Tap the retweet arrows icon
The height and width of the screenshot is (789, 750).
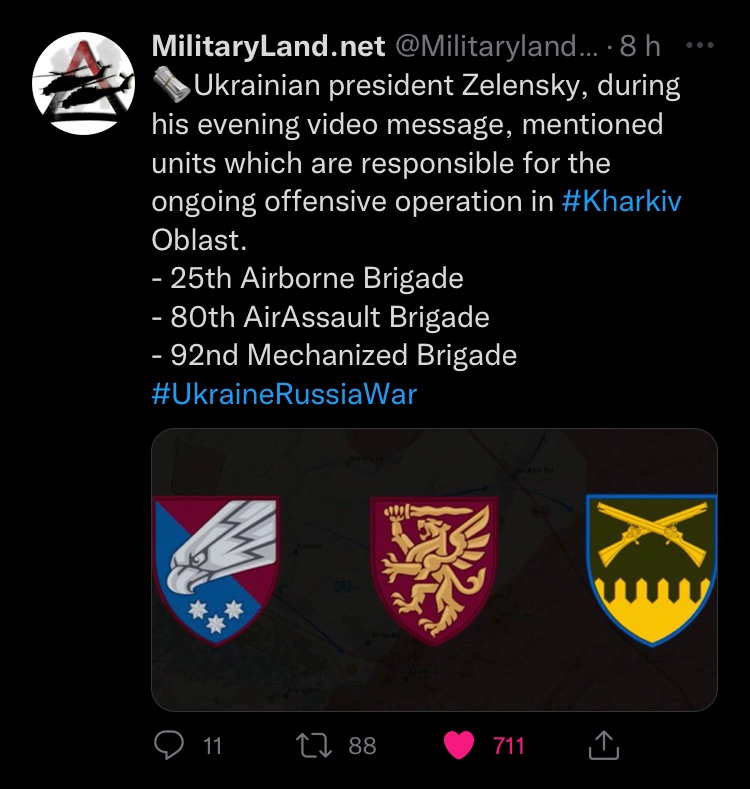[x=315, y=744]
